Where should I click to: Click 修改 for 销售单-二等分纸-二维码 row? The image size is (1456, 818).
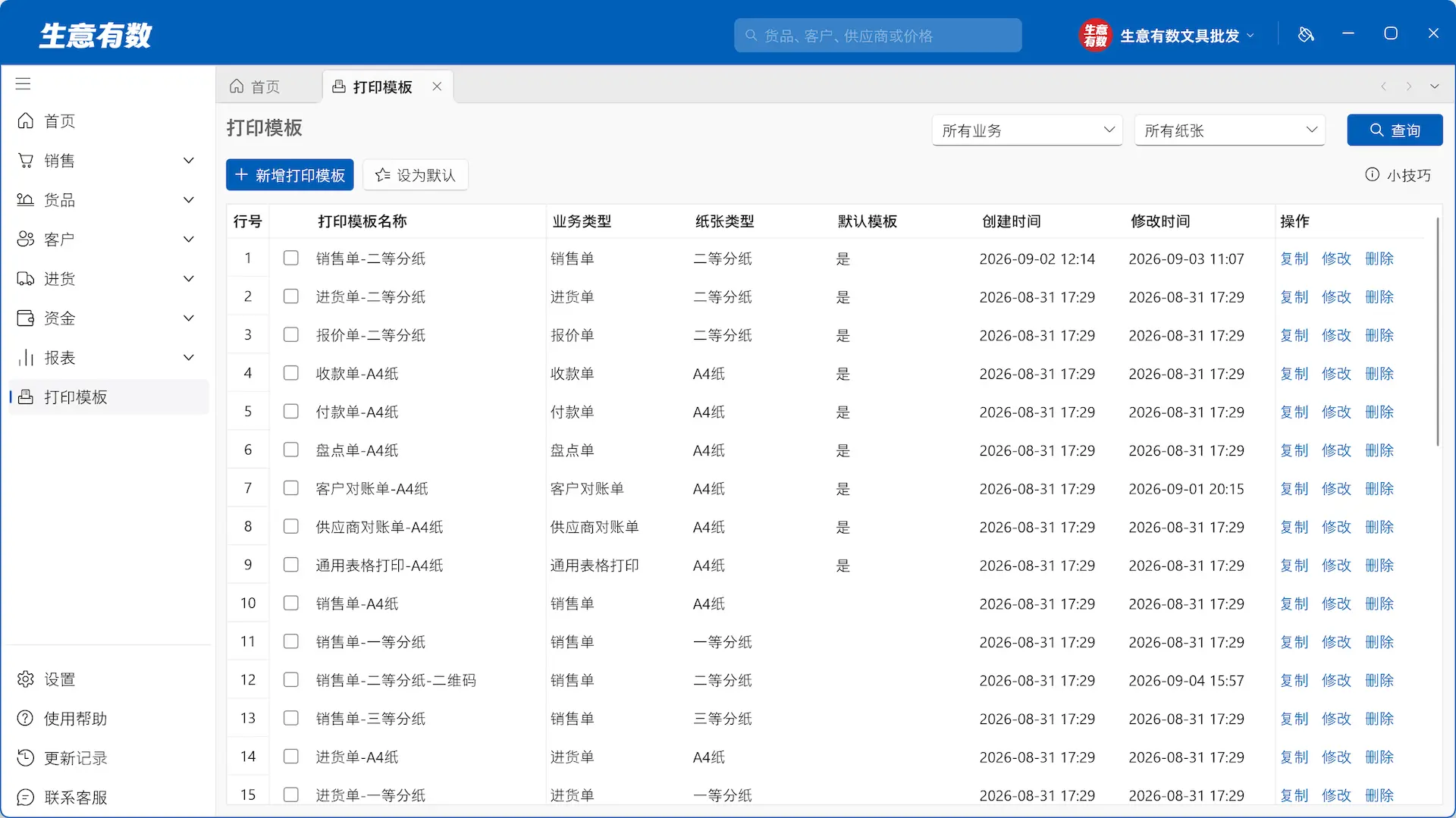[x=1336, y=680]
